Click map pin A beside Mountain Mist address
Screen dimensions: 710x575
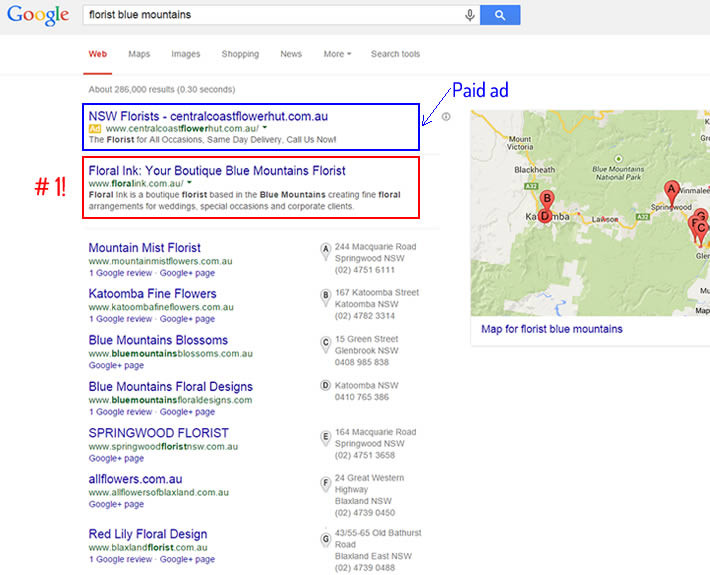click(x=325, y=251)
